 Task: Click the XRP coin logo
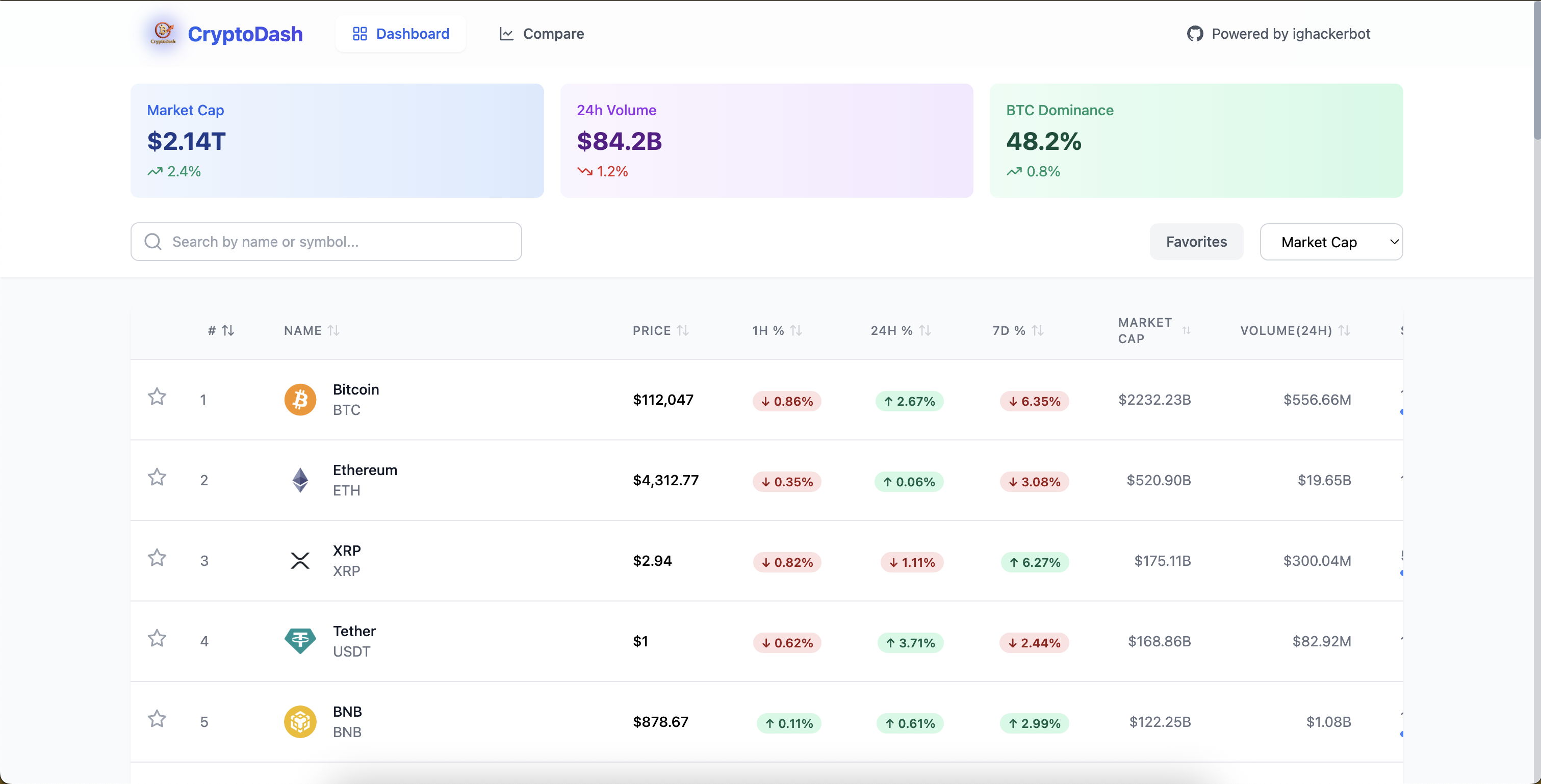(x=300, y=560)
